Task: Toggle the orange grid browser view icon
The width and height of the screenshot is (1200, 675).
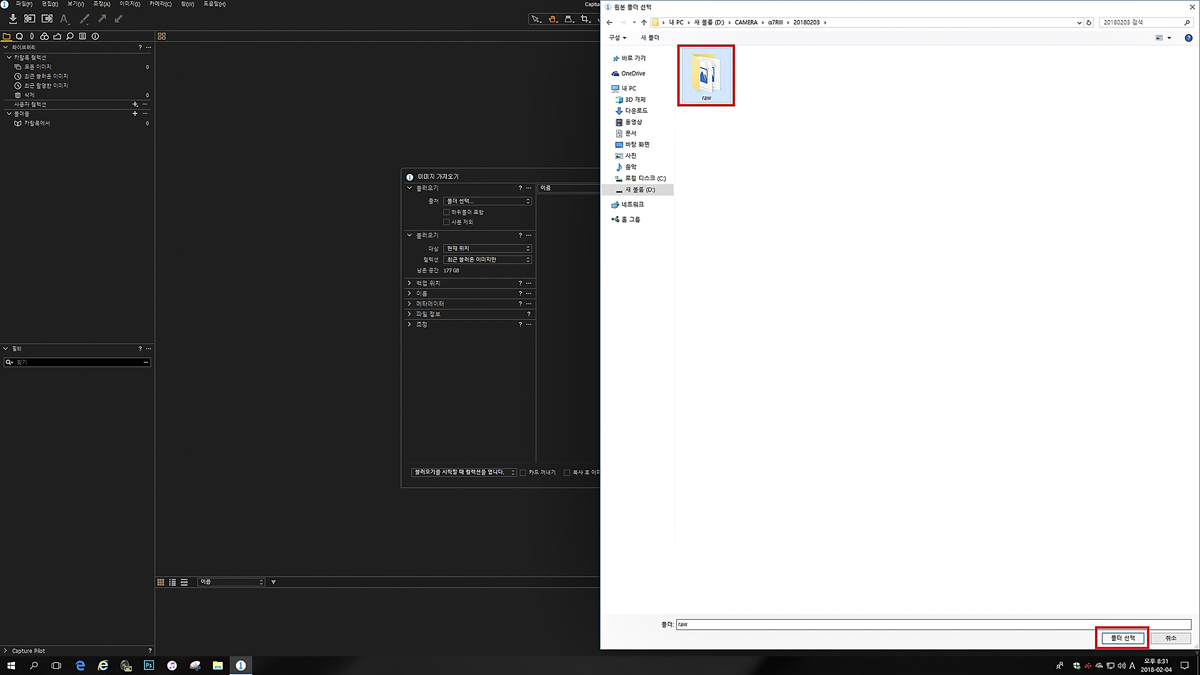Action: point(161,36)
